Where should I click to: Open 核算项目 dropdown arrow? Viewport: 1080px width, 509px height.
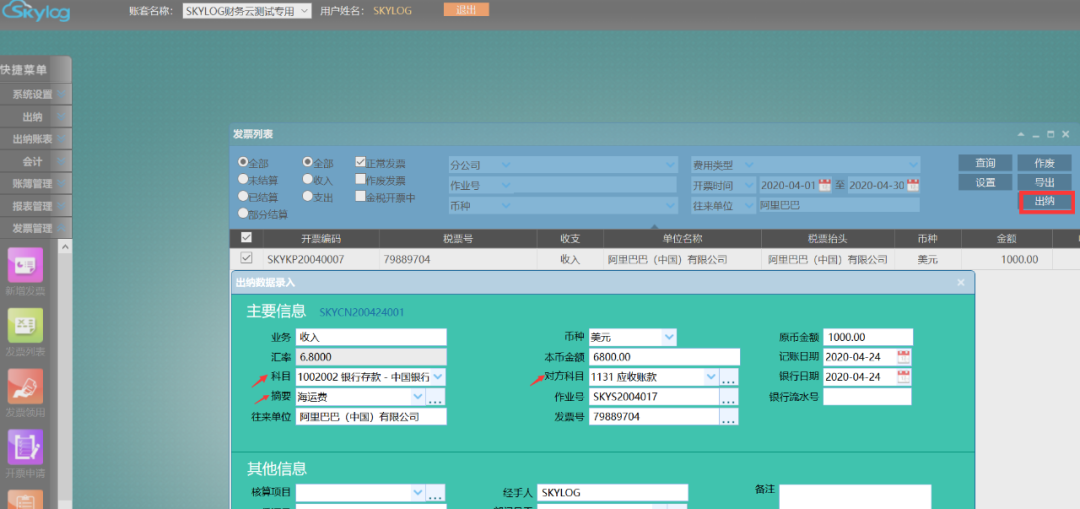click(418, 493)
